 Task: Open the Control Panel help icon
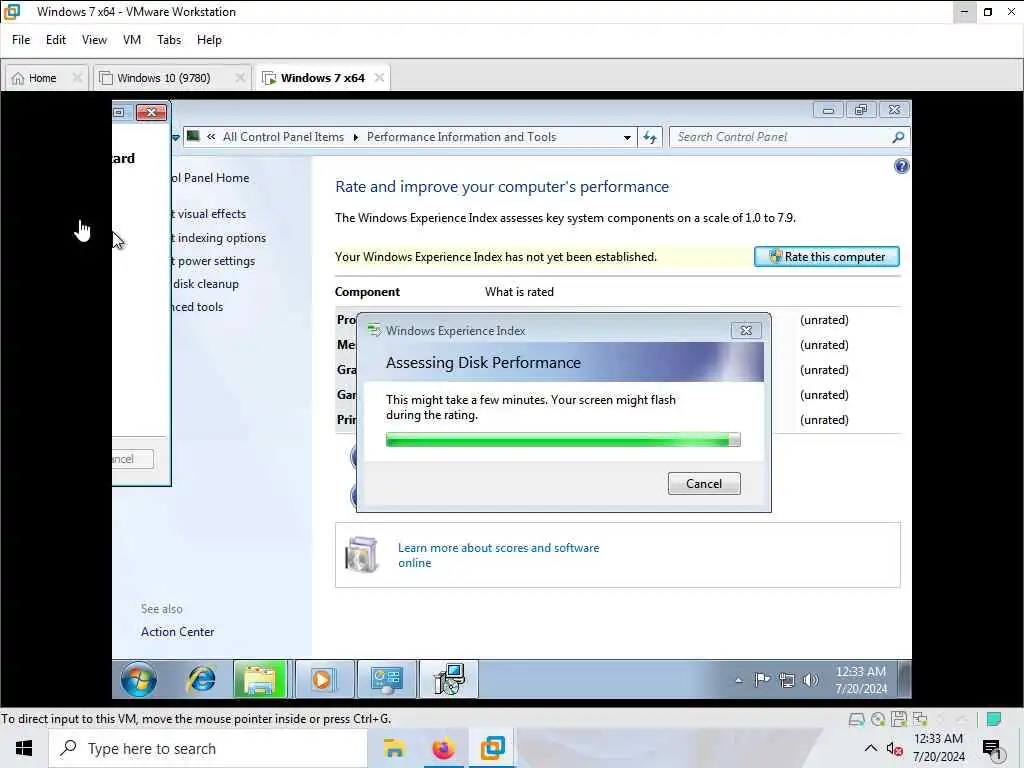[901, 166]
